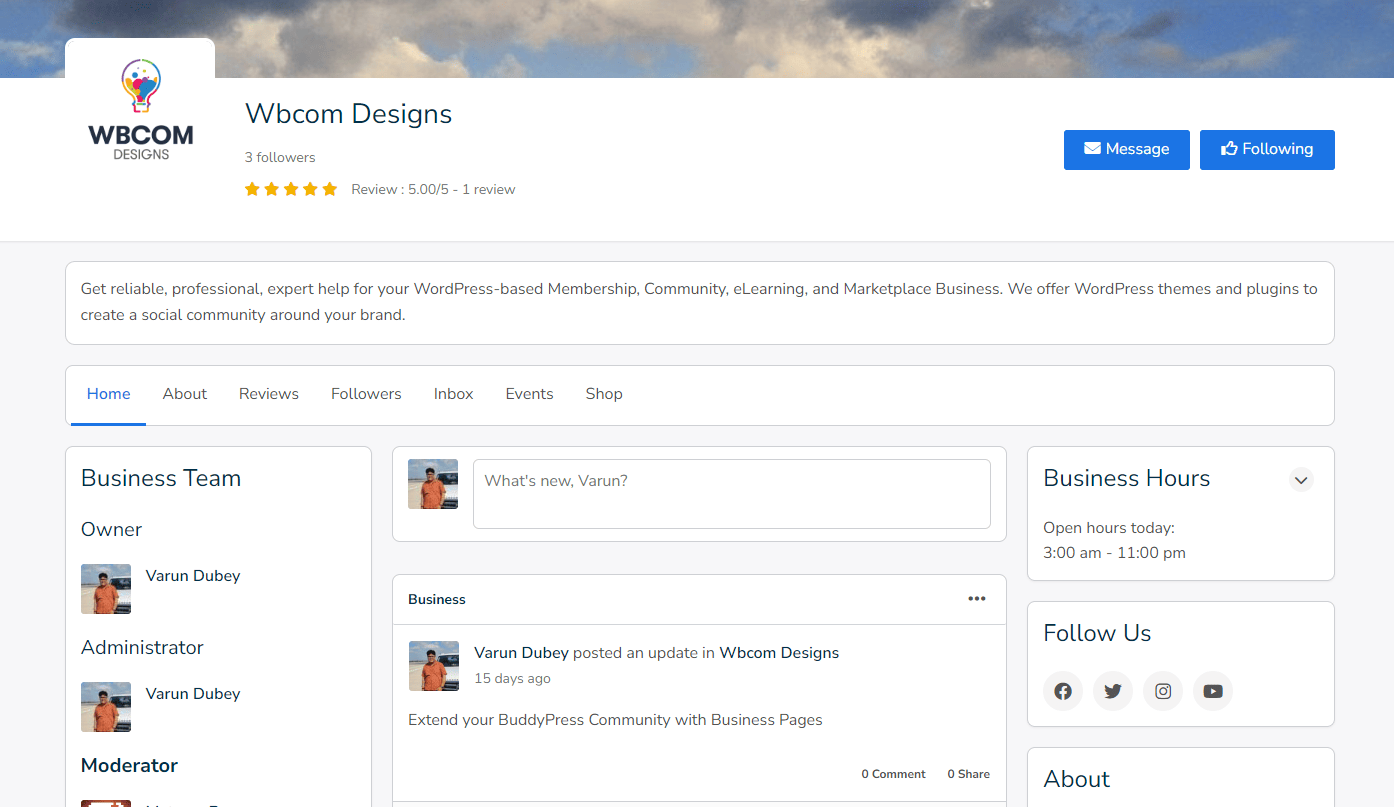Switch to the About tab
The image size is (1394, 807).
click(185, 394)
